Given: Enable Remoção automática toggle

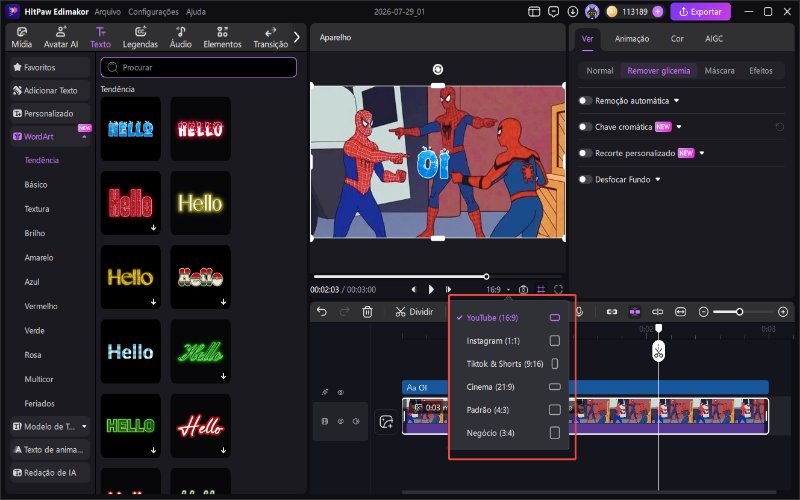Looking at the screenshot, I should click(x=585, y=101).
